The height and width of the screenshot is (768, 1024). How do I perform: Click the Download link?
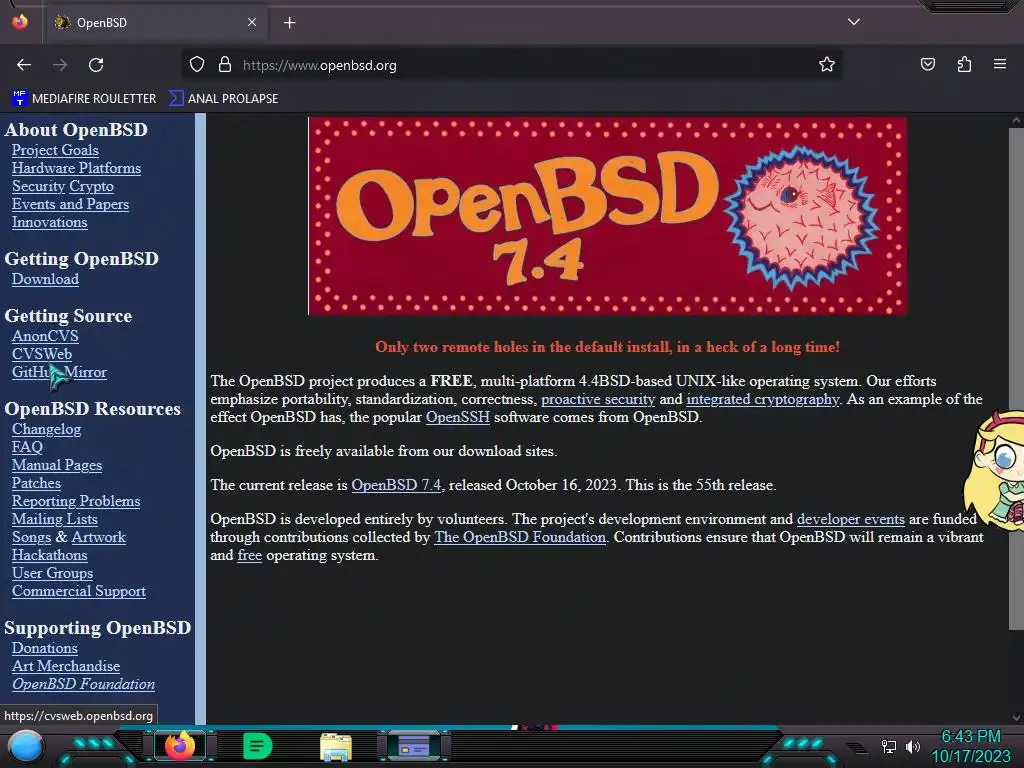(x=45, y=279)
